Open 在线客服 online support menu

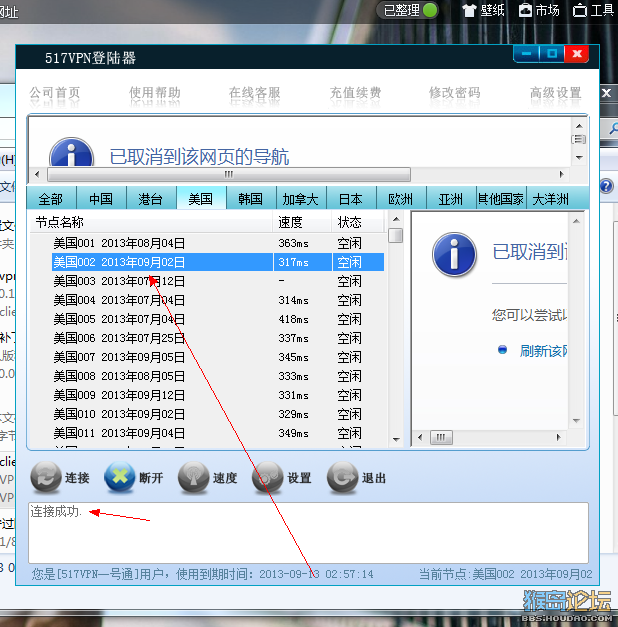tap(254, 93)
